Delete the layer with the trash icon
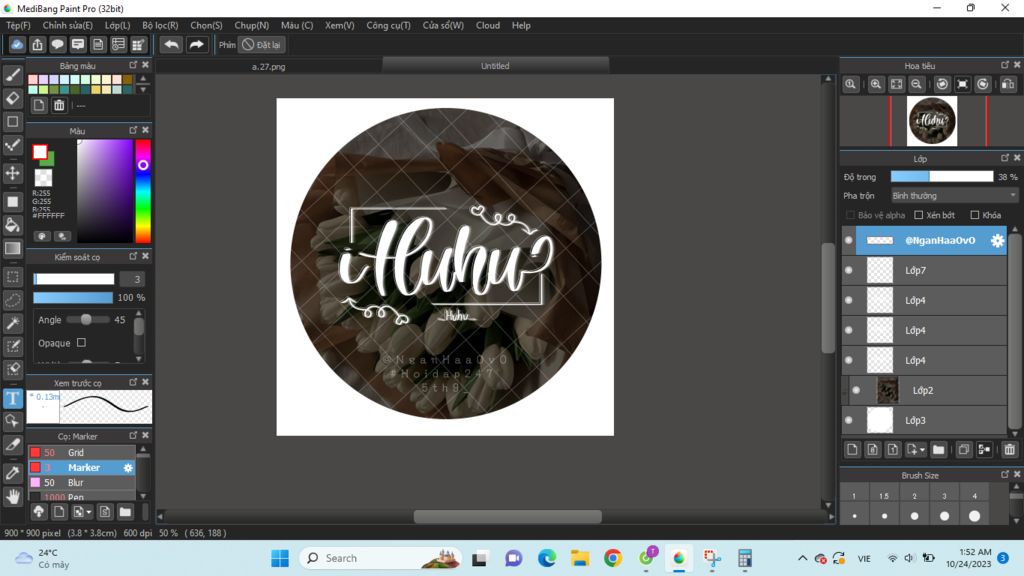1024x576 pixels. point(1010,449)
